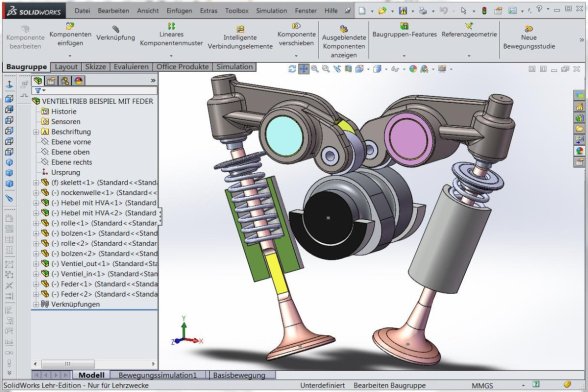588x392 pixels.
Task: Select Ventiel_out<1> component
Action: [105, 264]
